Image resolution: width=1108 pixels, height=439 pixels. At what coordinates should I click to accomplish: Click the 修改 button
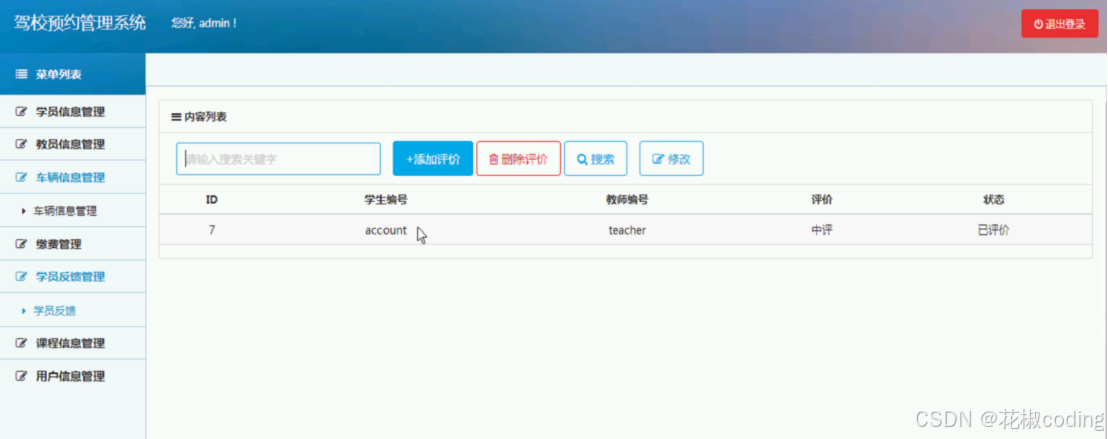click(x=671, y=158)
